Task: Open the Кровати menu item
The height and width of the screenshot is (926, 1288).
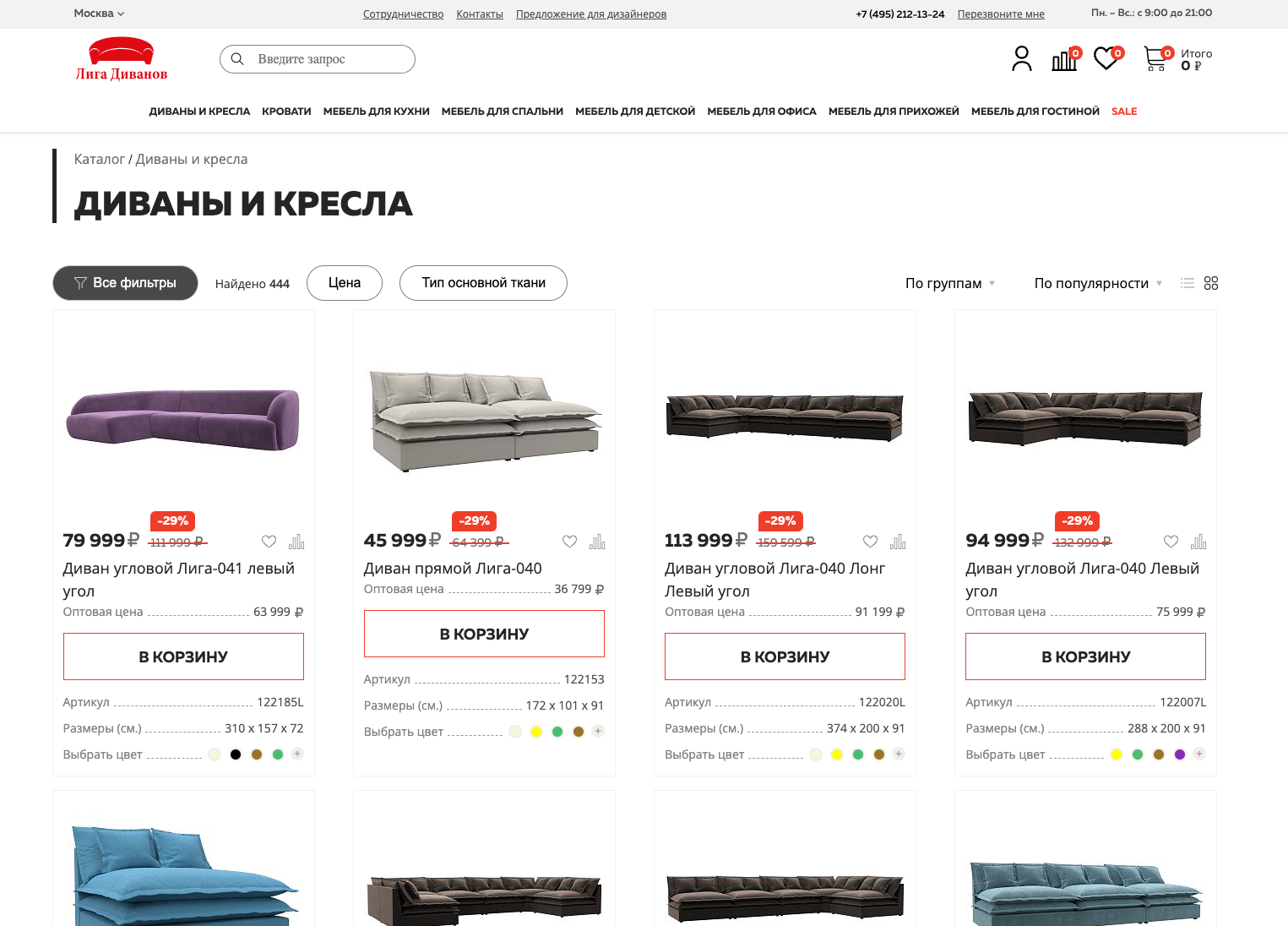Action: point(286,112)
